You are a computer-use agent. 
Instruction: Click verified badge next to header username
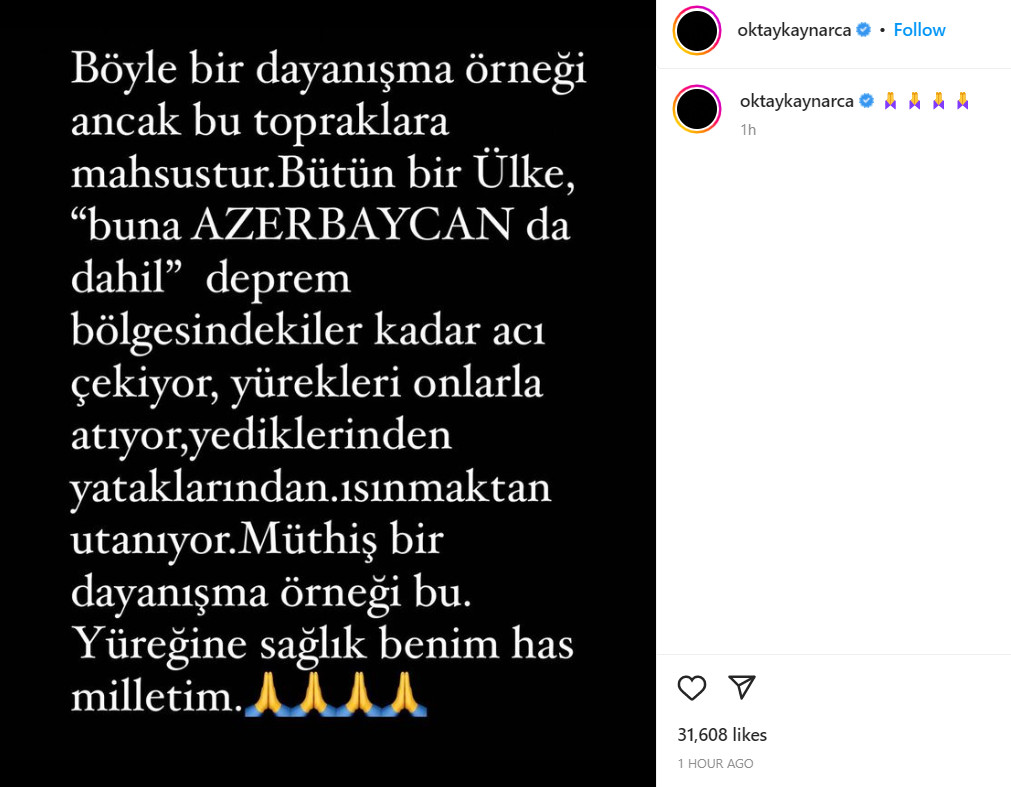point(863,30)
